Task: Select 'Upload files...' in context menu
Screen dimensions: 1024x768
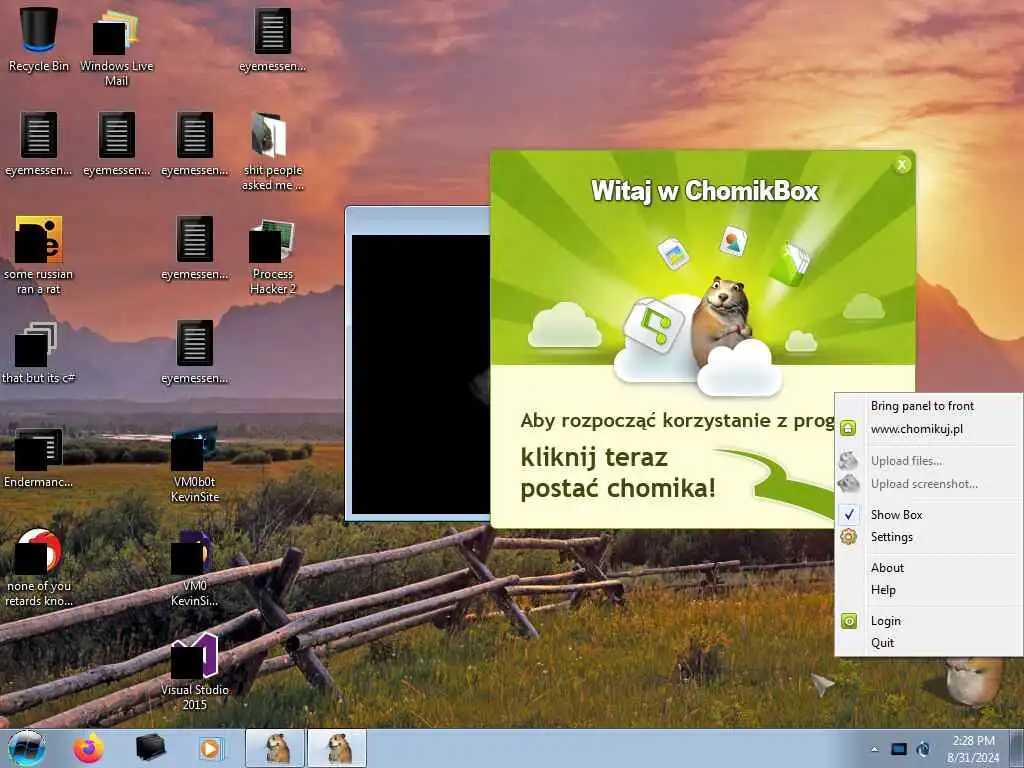Action: [928, 460]
